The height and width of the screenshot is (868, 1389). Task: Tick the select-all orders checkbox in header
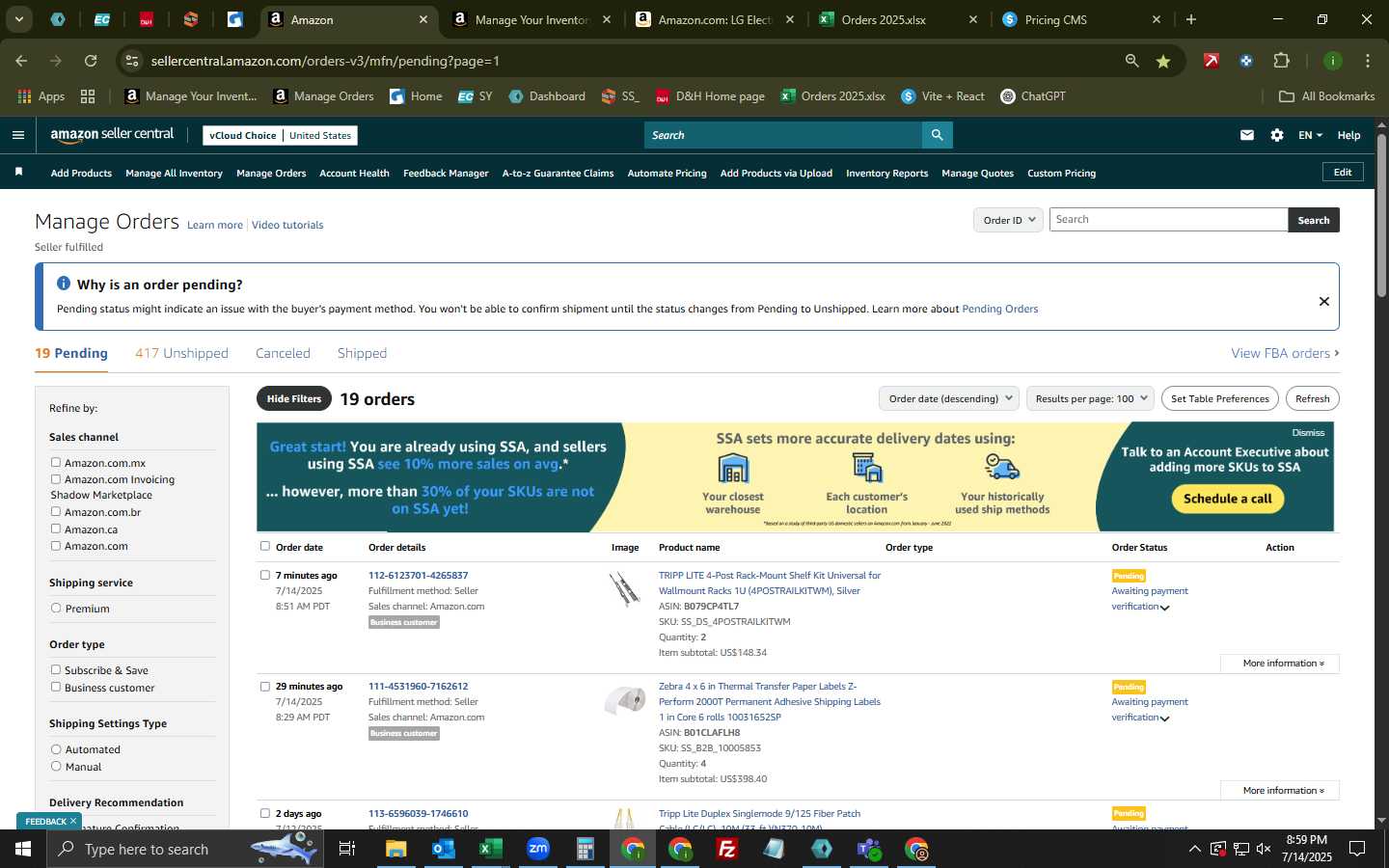(265, 546)
